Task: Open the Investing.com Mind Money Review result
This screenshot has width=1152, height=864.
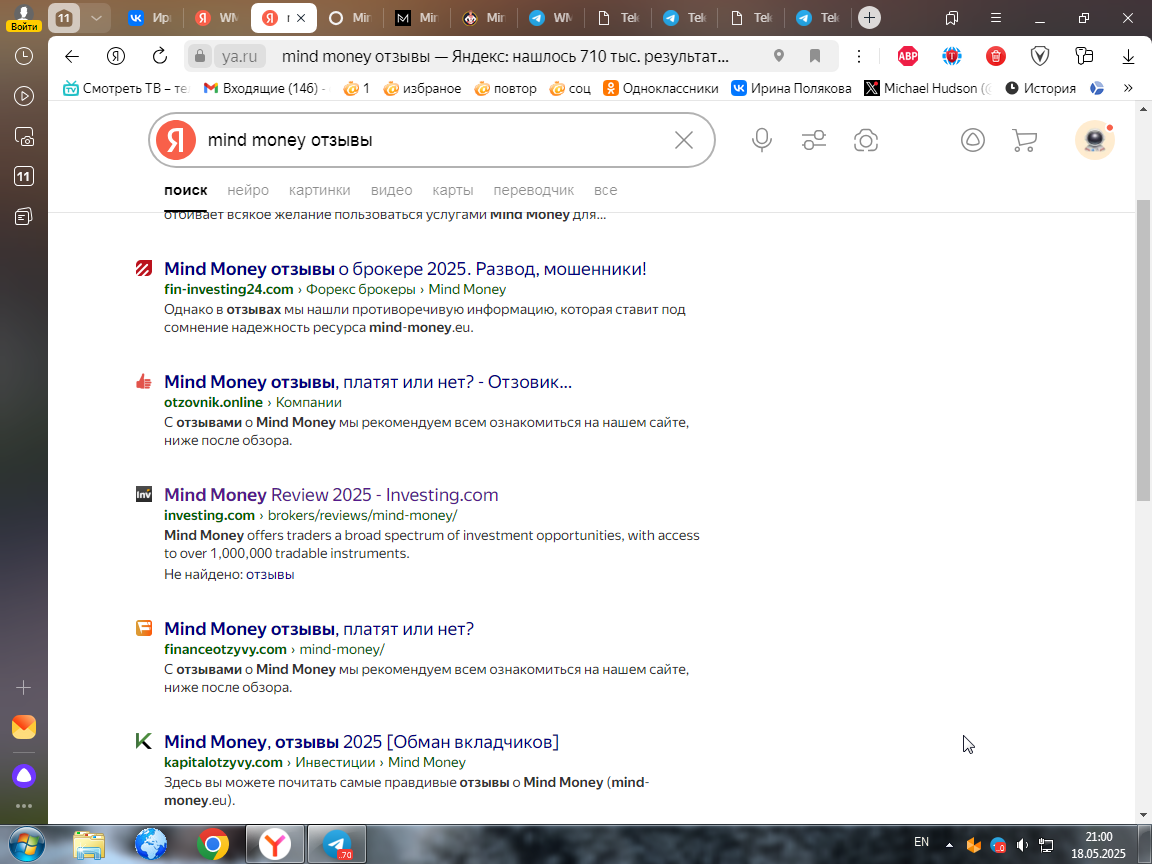Action: (x=331, y=495)
